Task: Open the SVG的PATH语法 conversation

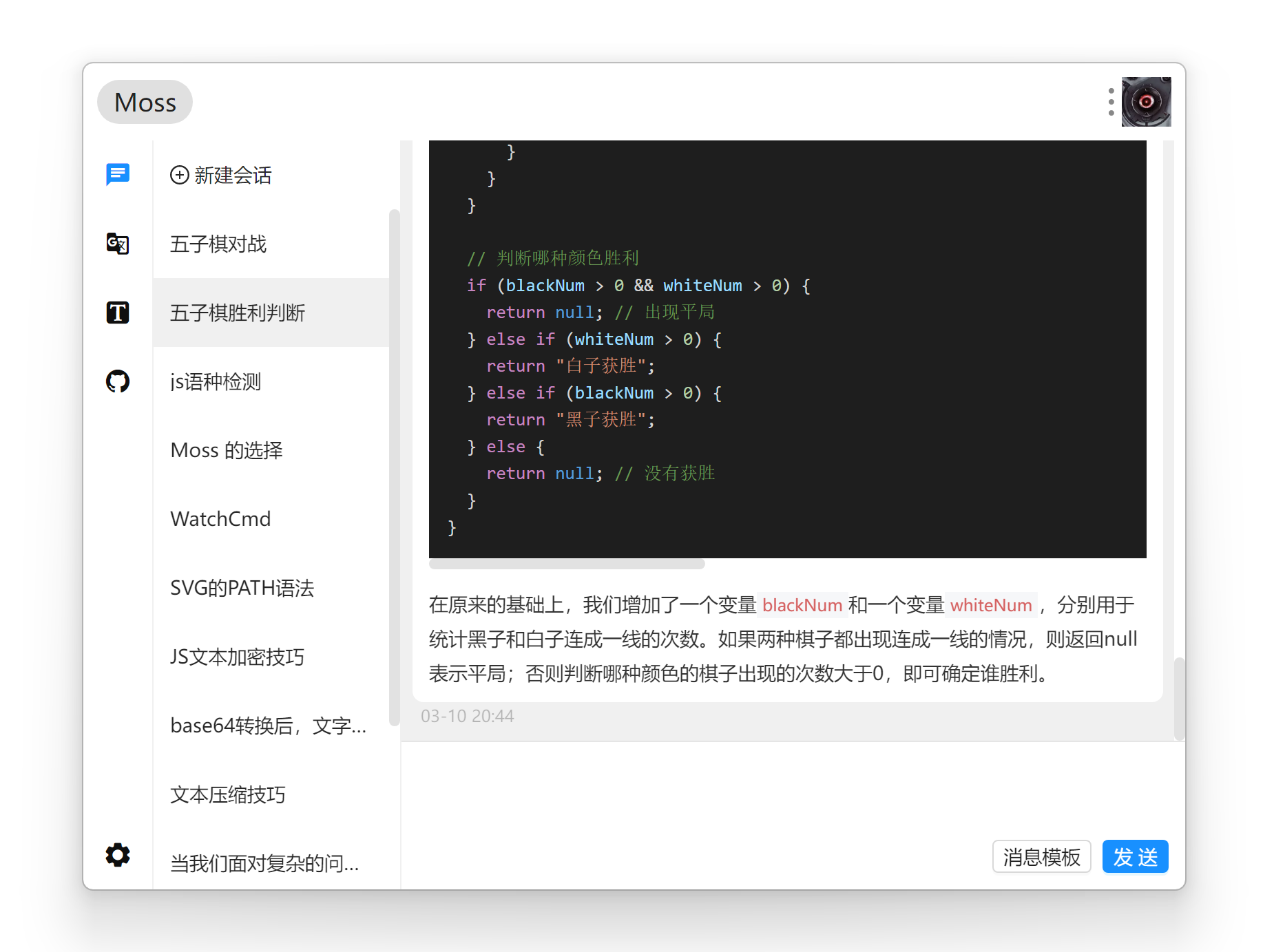Action: 271,588
